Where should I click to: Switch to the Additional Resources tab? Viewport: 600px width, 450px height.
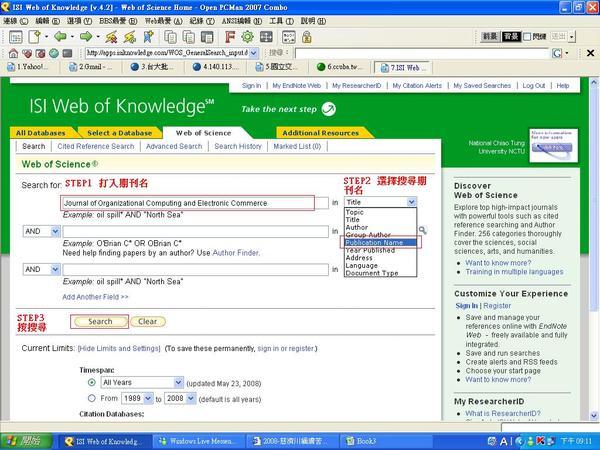321,133
